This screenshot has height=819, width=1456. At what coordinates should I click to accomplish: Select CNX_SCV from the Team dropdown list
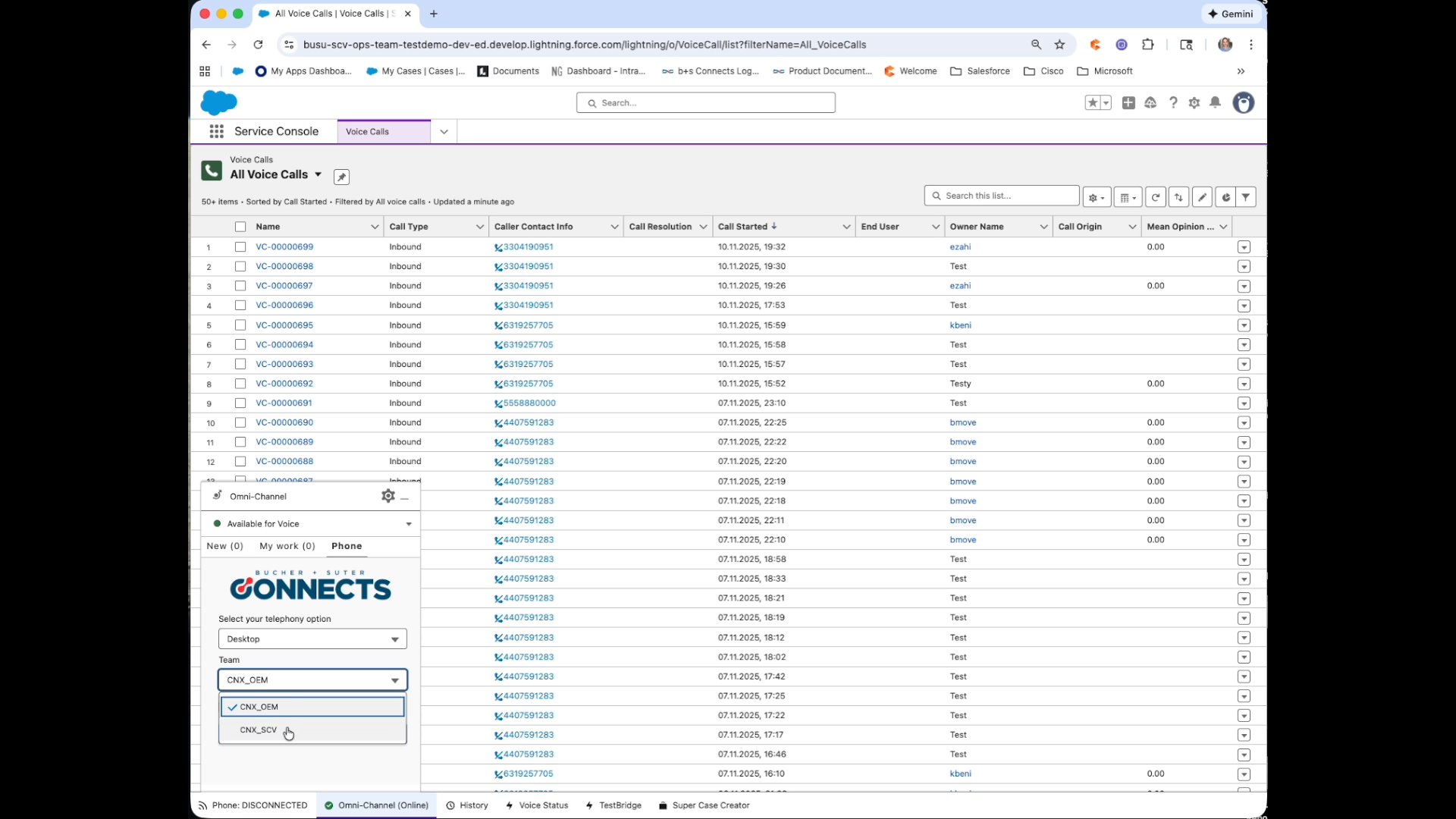(258, 730)
